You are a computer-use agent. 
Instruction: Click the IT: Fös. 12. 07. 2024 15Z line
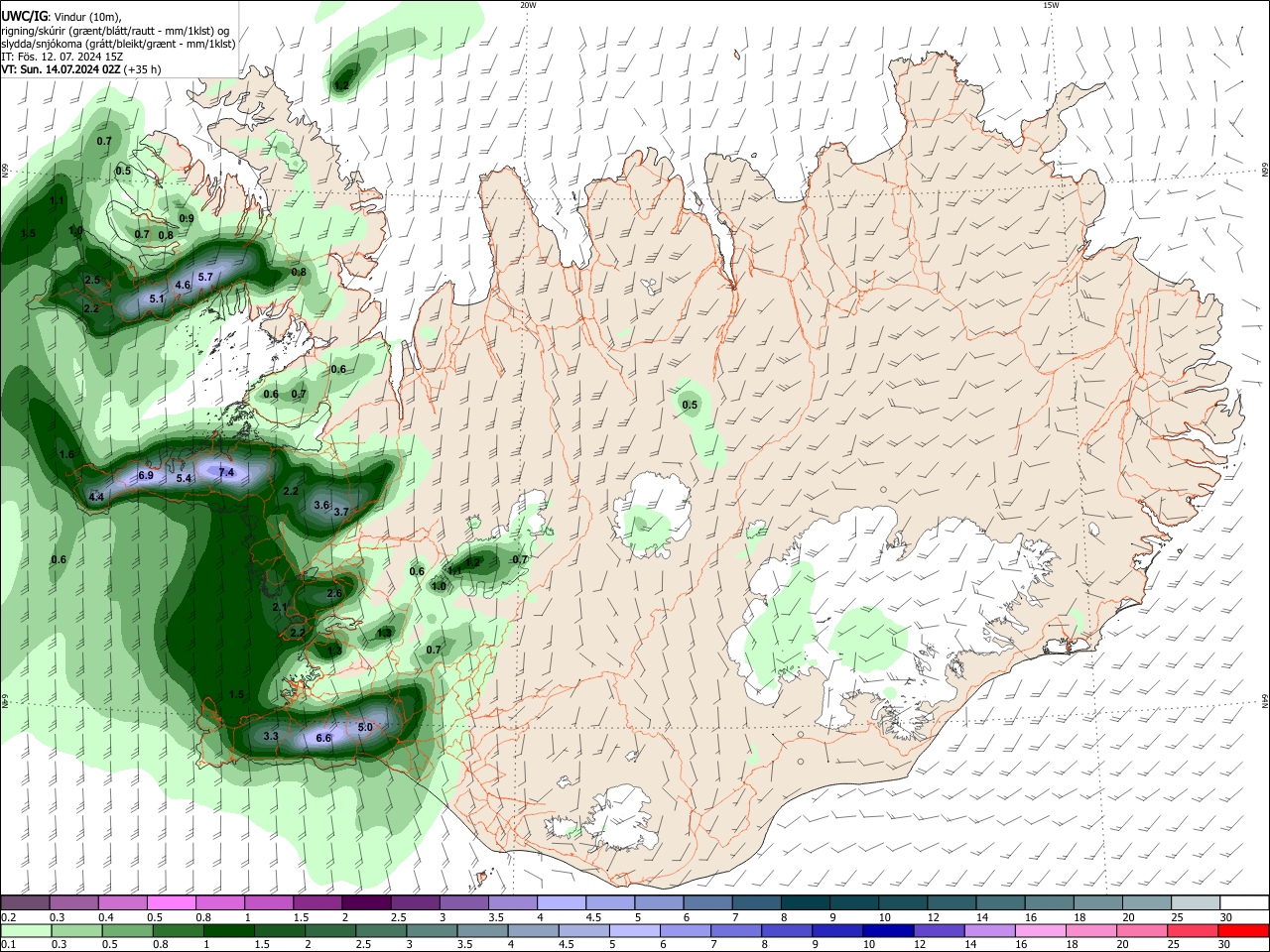(62, 57)
